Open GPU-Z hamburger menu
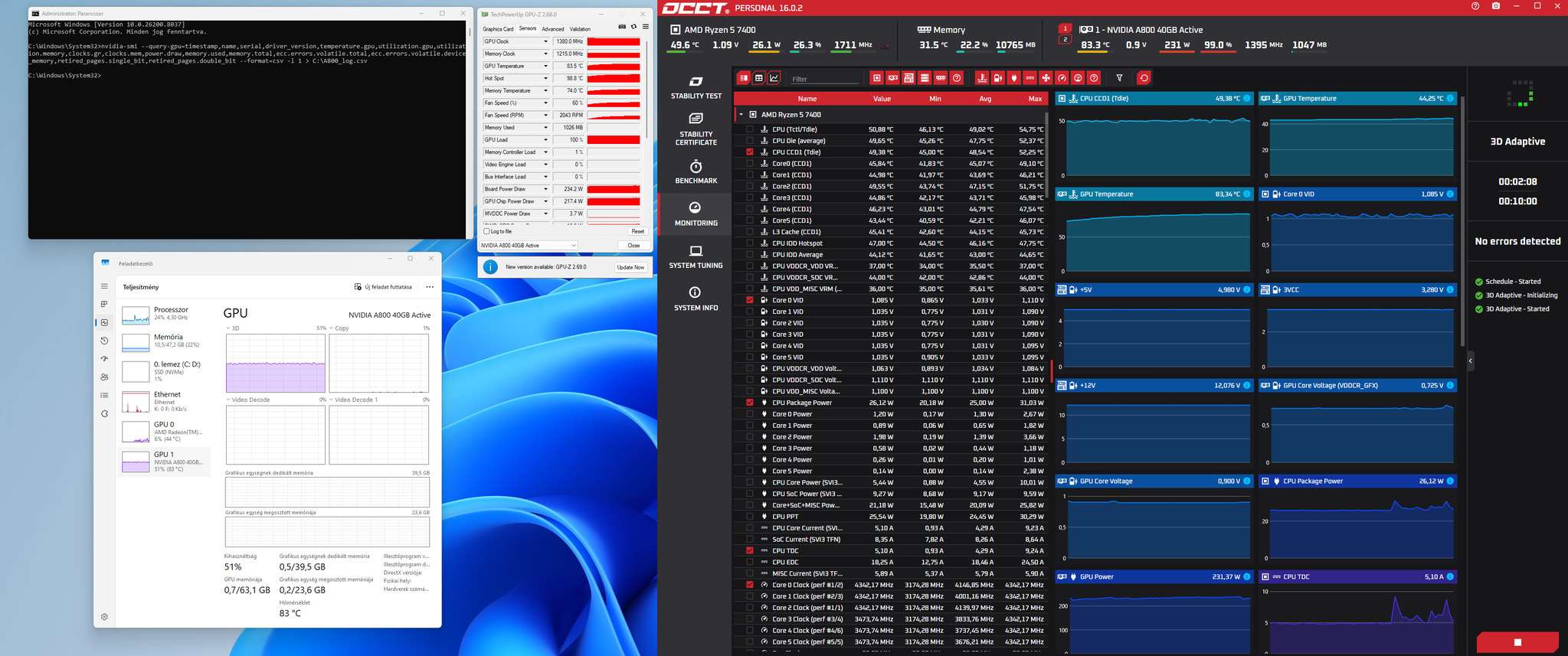This screenshot has width=1568, height=656. [646, 28]
